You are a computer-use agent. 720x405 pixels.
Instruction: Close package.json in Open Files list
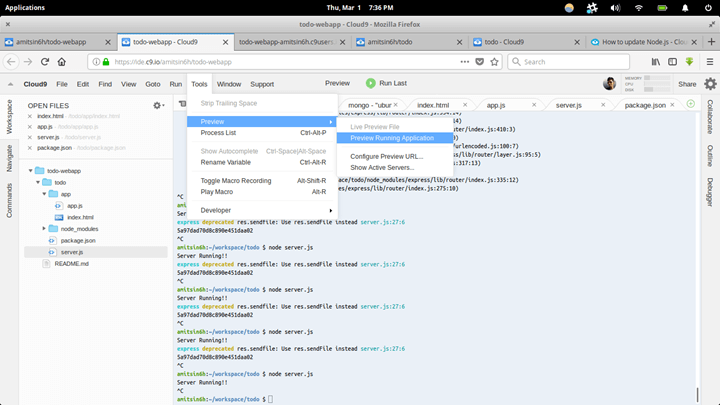[30, 148]
